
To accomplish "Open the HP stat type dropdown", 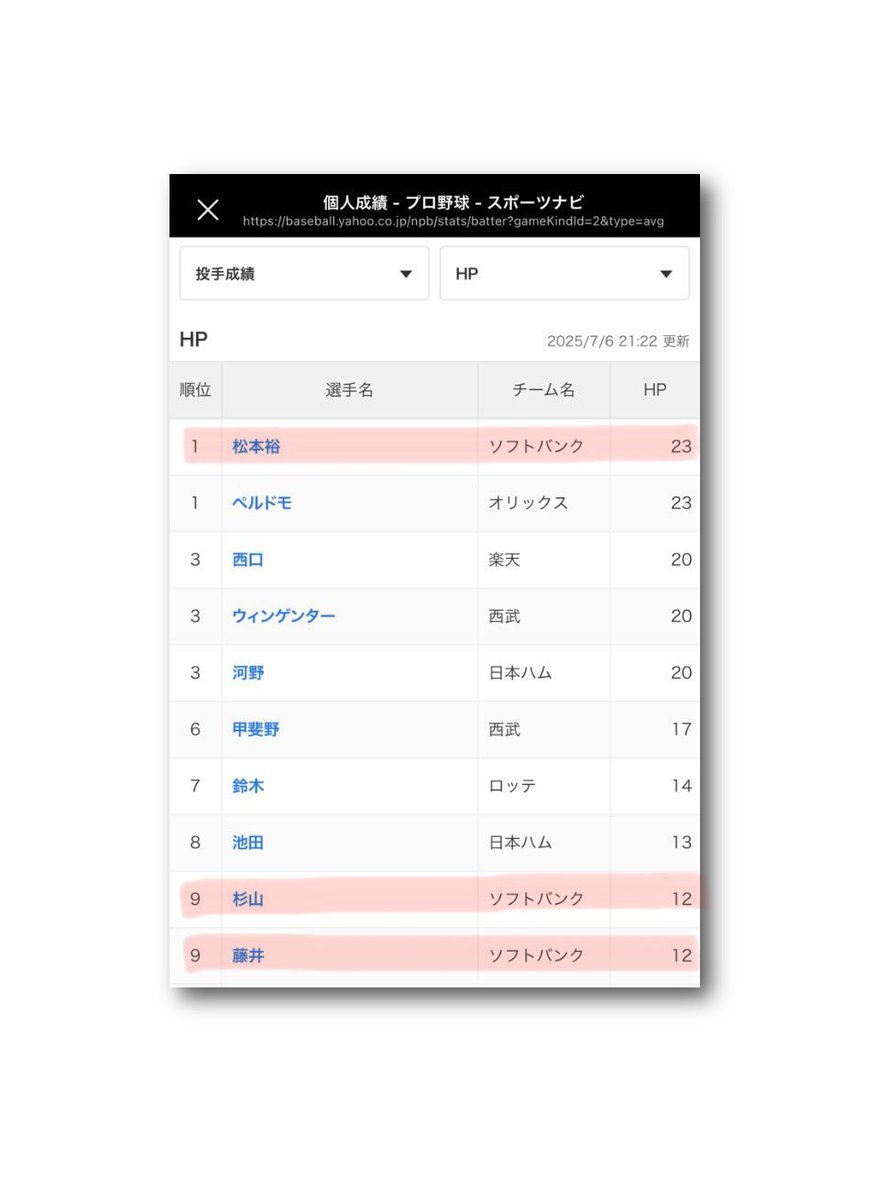I will point(564,273).
